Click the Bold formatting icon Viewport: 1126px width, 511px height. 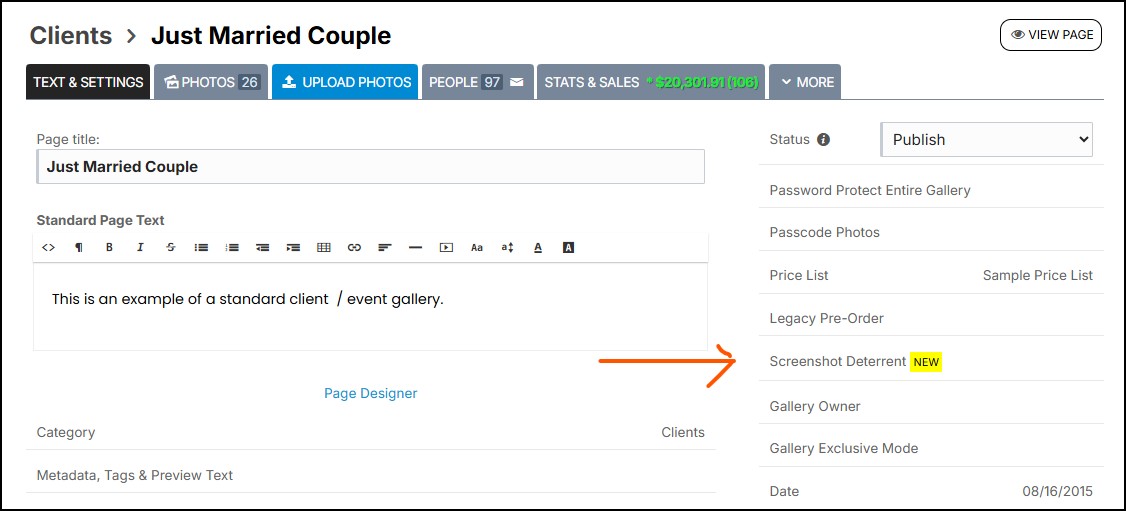tap(109, 248)
